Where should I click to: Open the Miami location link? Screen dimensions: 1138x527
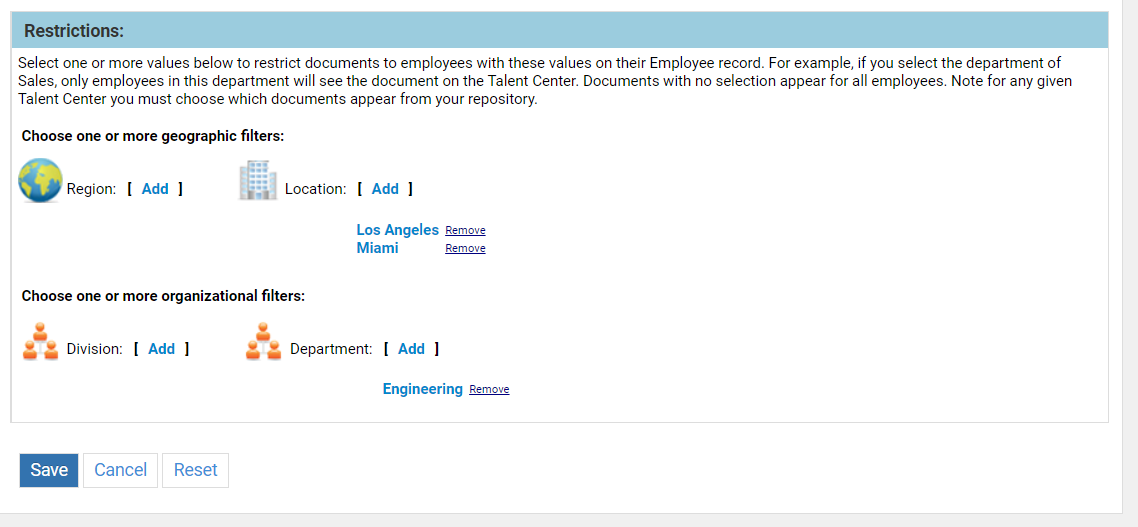(377, 248)
